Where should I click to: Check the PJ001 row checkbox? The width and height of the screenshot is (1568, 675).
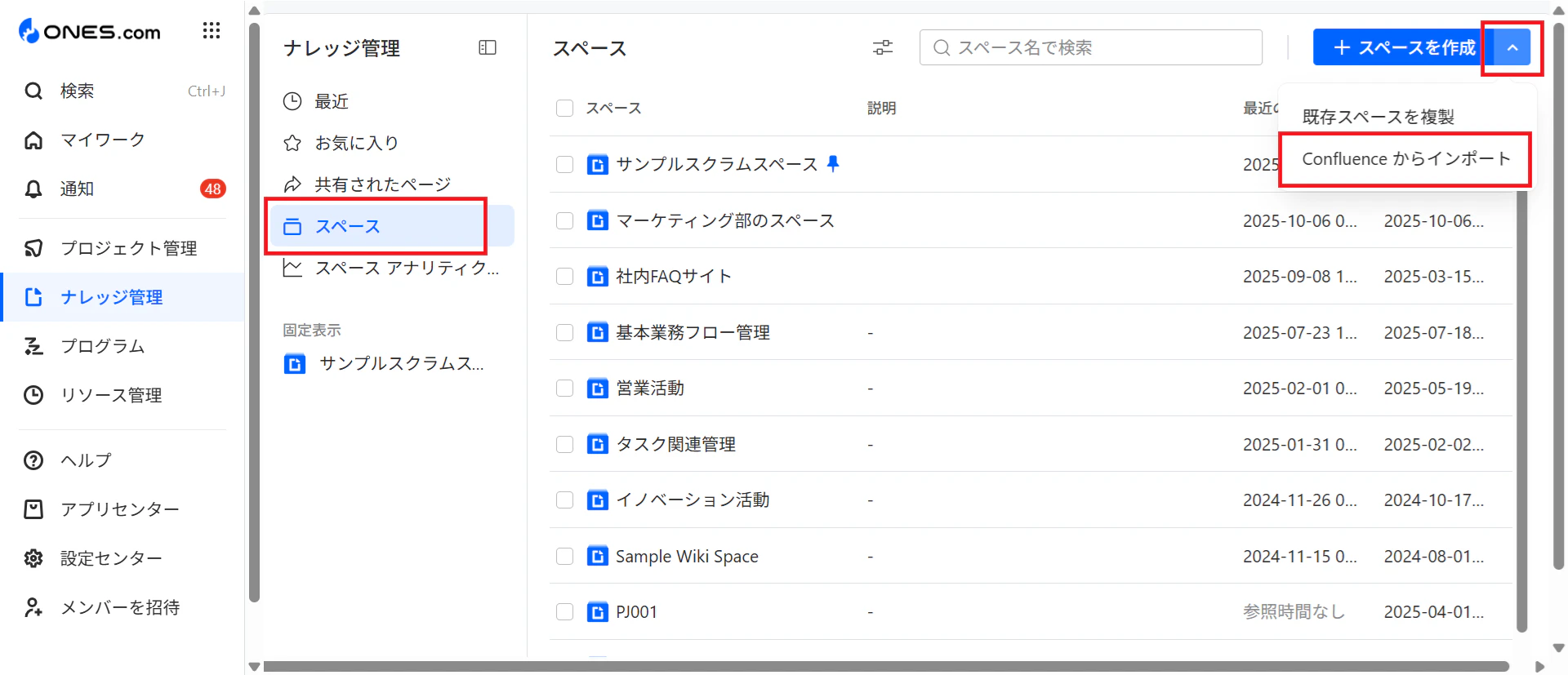pyautogui.click(x=564, y=611)
